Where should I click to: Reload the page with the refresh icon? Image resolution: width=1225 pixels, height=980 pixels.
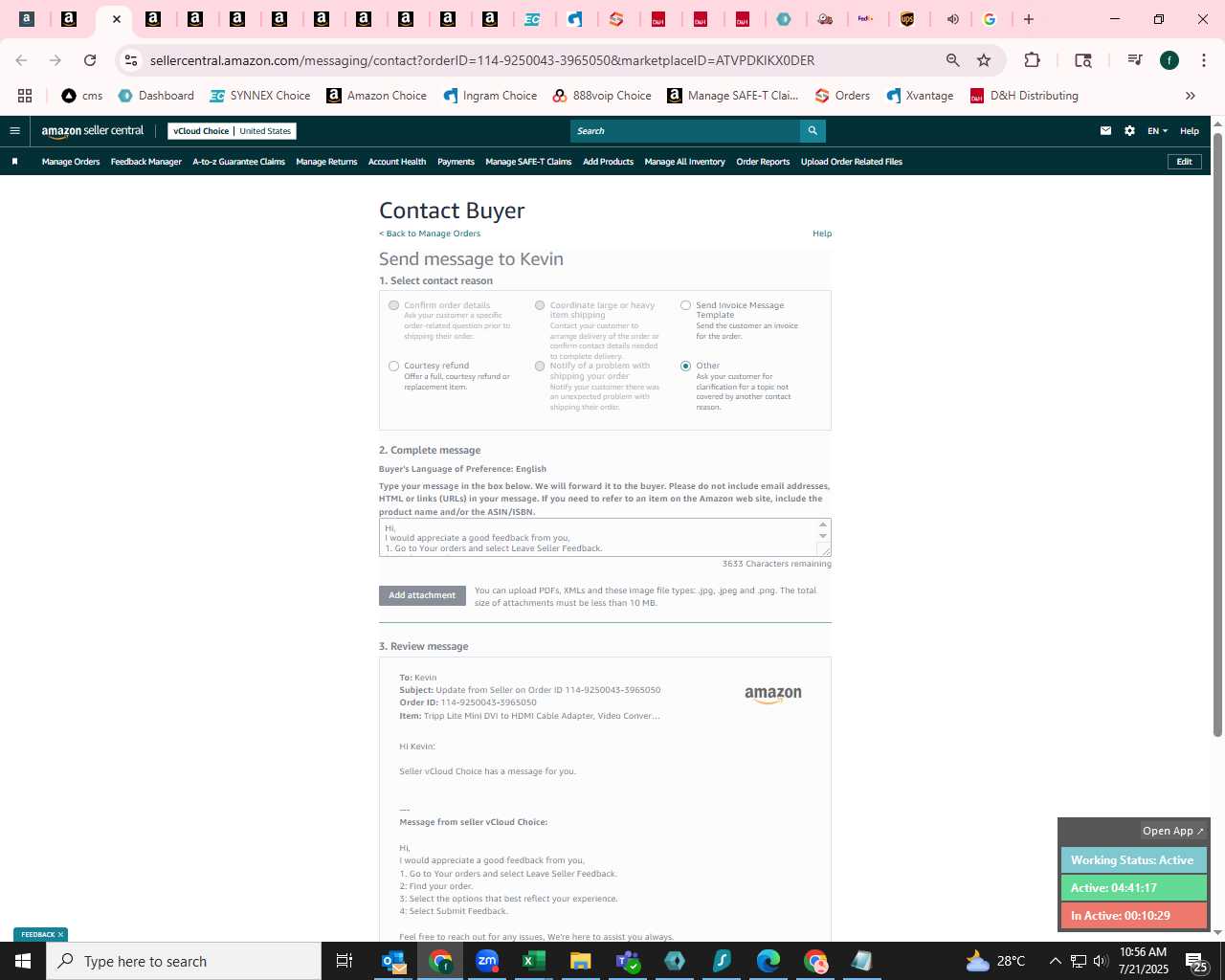[90, 60]
